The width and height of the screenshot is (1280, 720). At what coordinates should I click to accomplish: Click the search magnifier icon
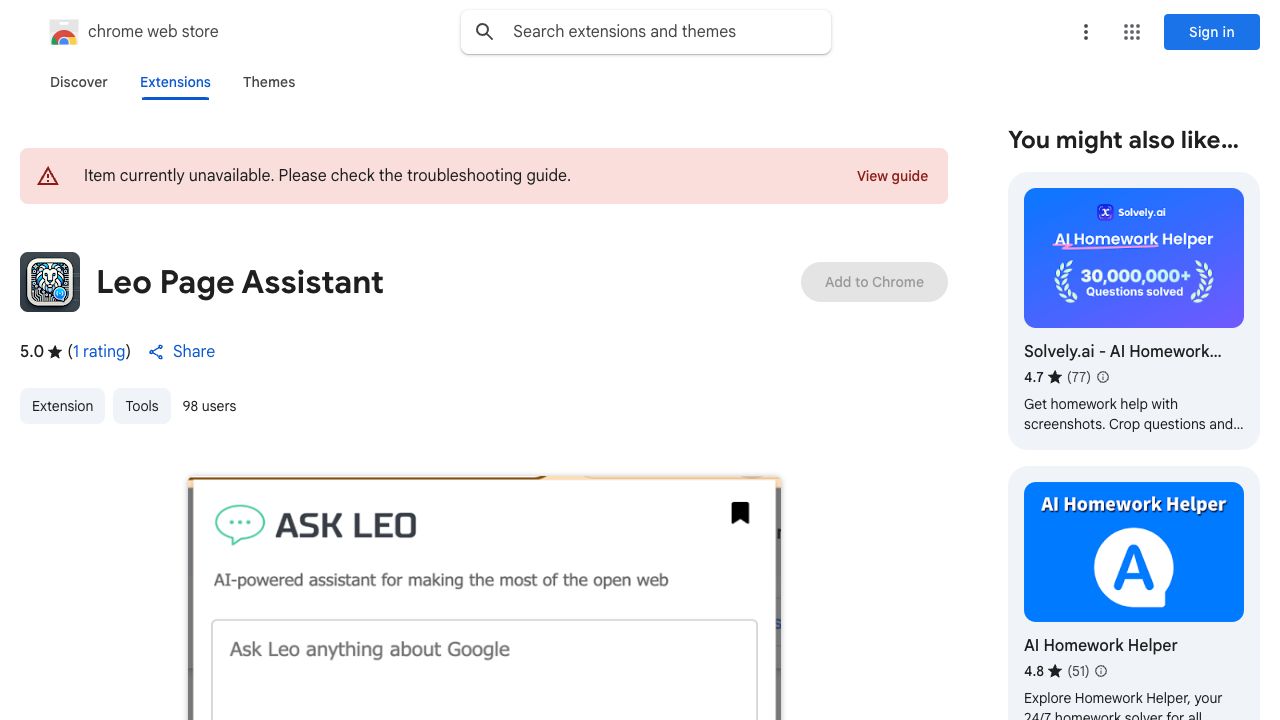pyautogui.click(x=485, y=32)
